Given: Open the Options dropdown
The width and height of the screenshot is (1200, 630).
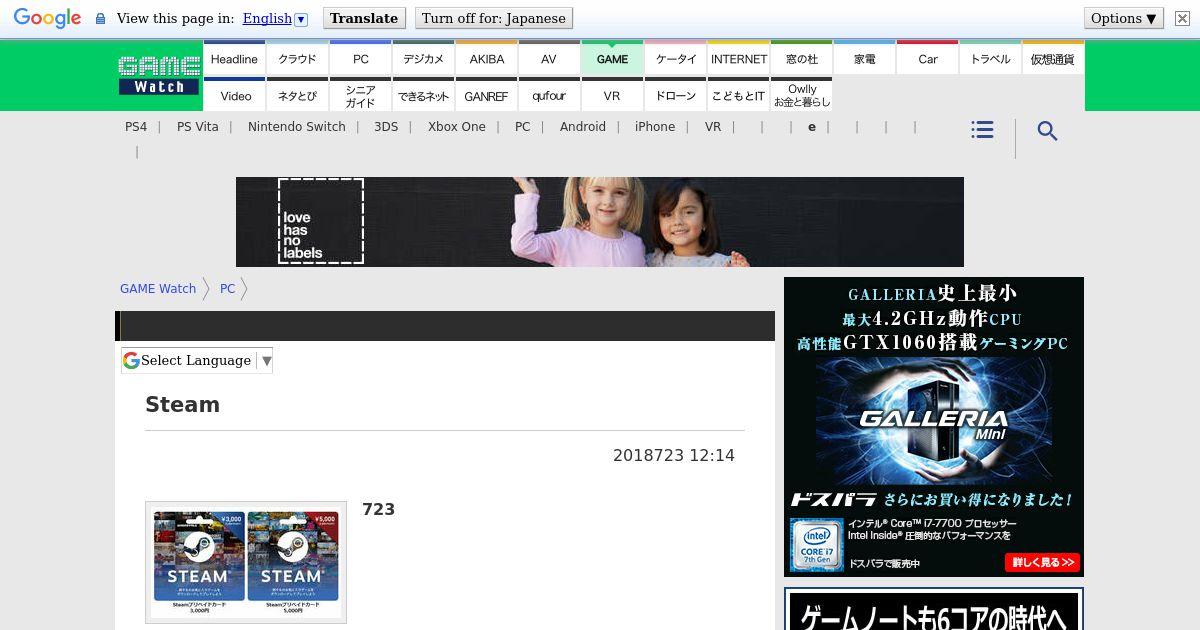Looking at the screenshot, I should click(x=1124, y=18).
